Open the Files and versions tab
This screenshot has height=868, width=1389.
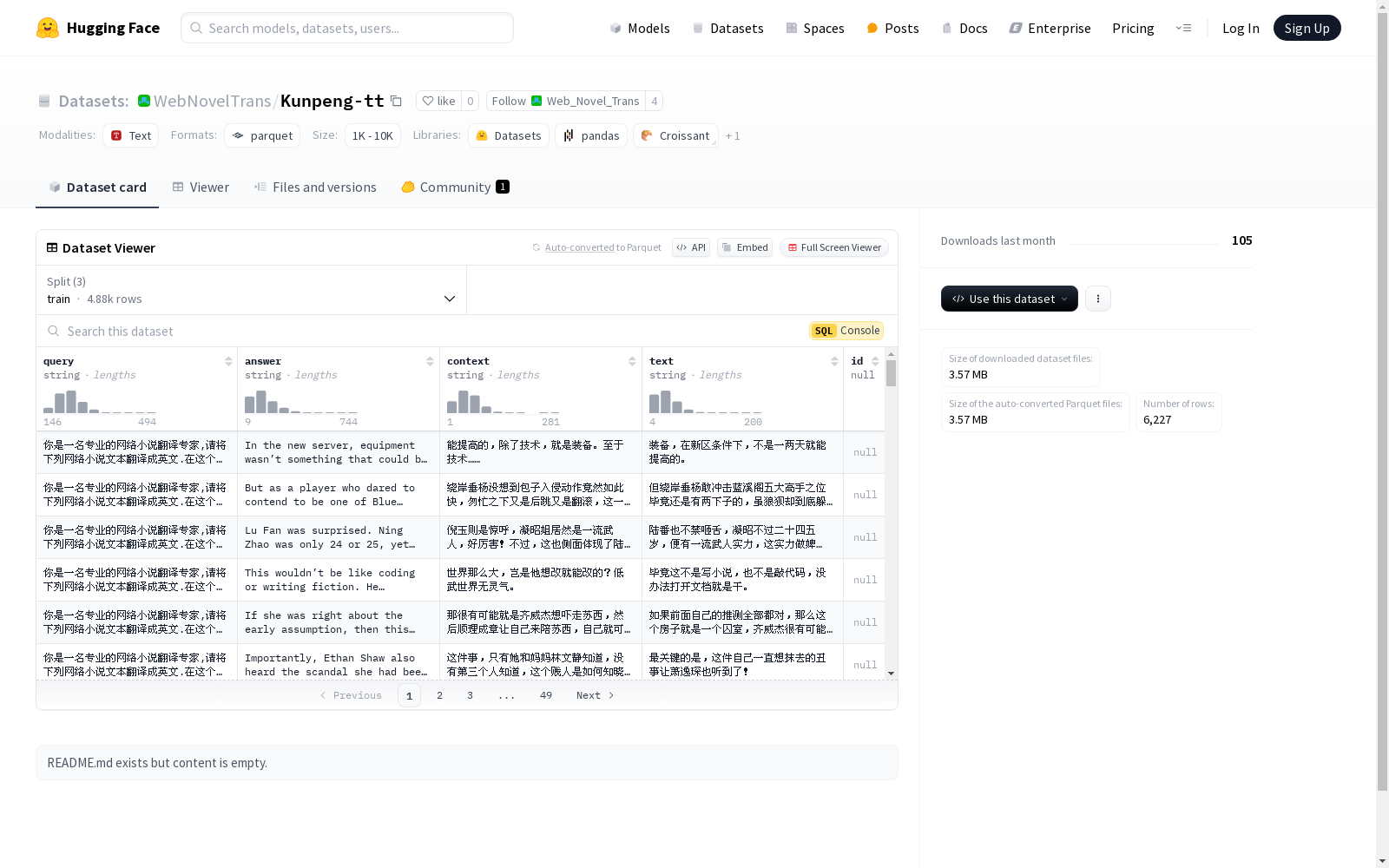point(315,187)
